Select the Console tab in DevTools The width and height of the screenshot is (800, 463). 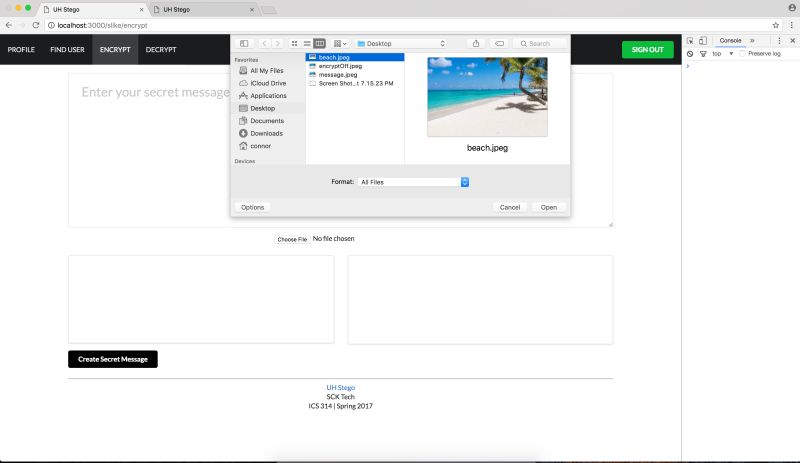click(730, 41)
